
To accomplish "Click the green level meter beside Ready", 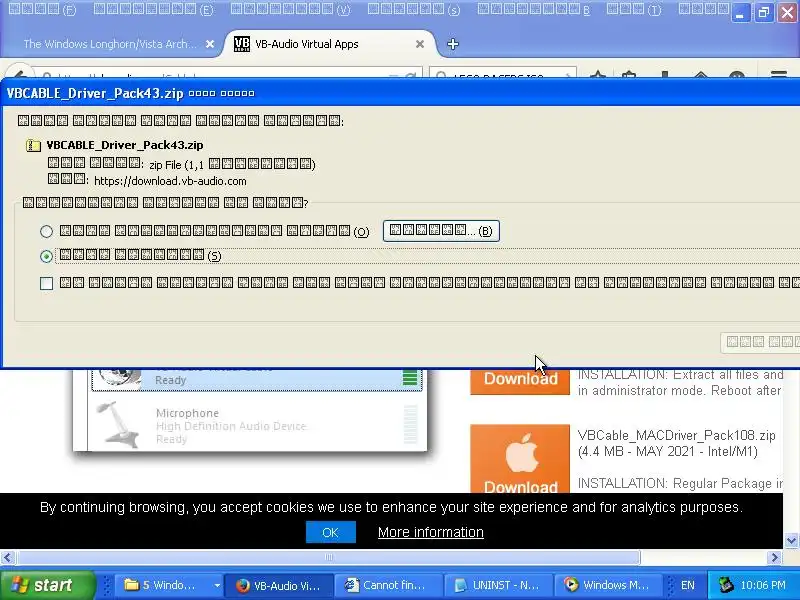I will click(x=410, y=378).
